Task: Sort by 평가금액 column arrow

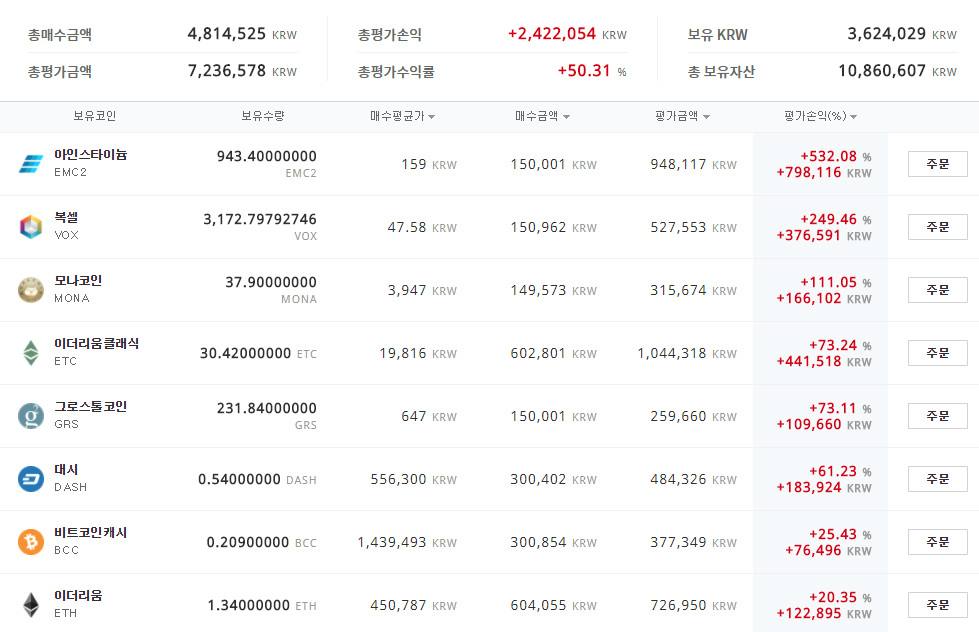Action: tap(707, 117)
